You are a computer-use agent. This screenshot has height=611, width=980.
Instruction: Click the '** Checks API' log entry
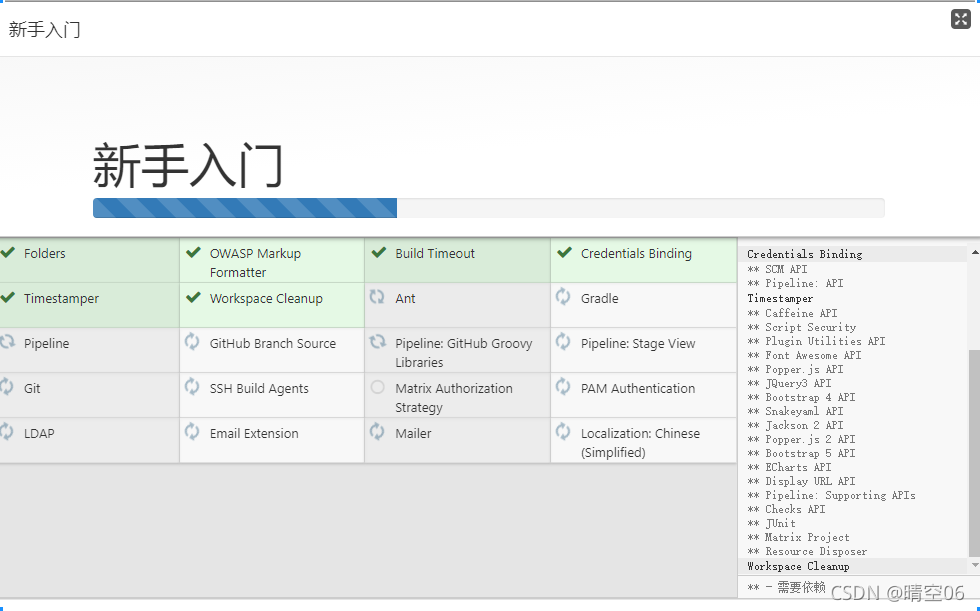[786, 510]
